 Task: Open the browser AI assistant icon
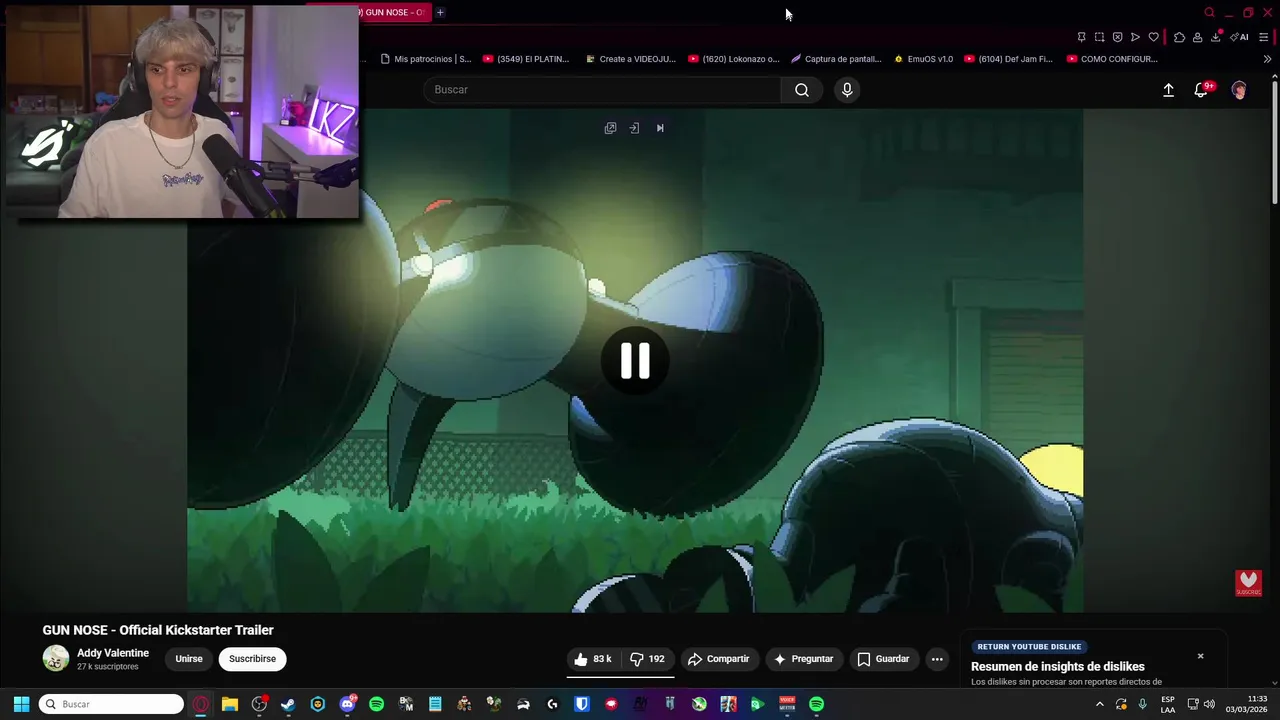click(x=1240, y=37)
